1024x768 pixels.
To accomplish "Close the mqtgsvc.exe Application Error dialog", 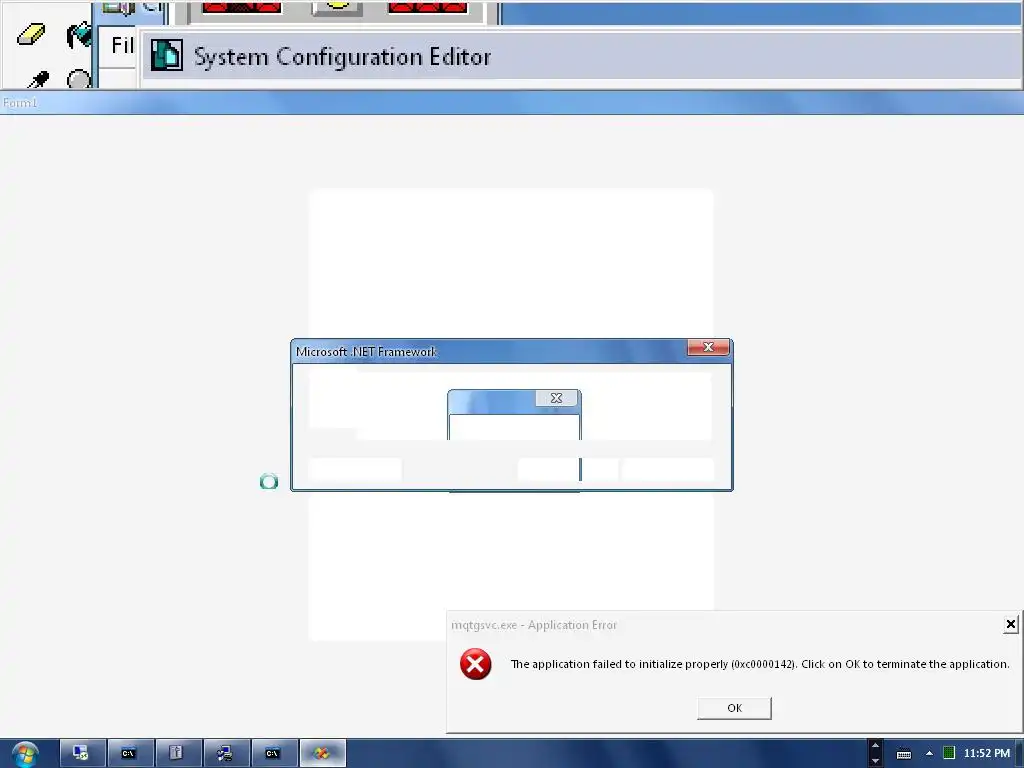I will click(1010, 624).
